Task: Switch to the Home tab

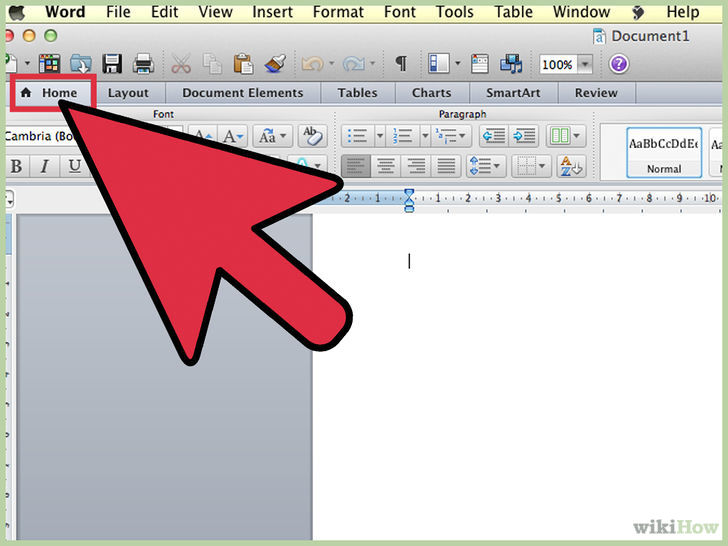Action: (53, 93)
